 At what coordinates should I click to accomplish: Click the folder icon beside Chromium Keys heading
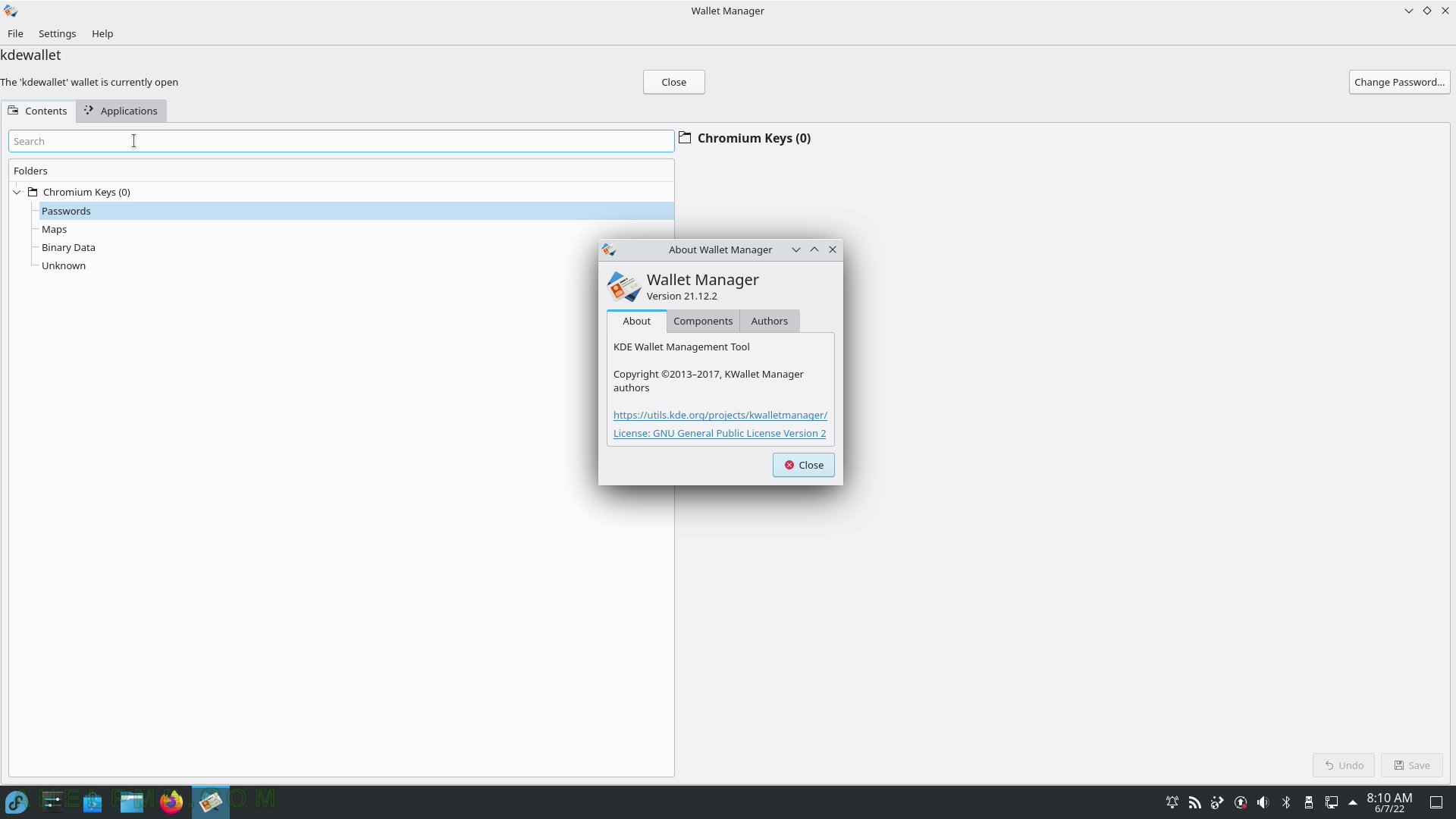[x=685, y=137]
